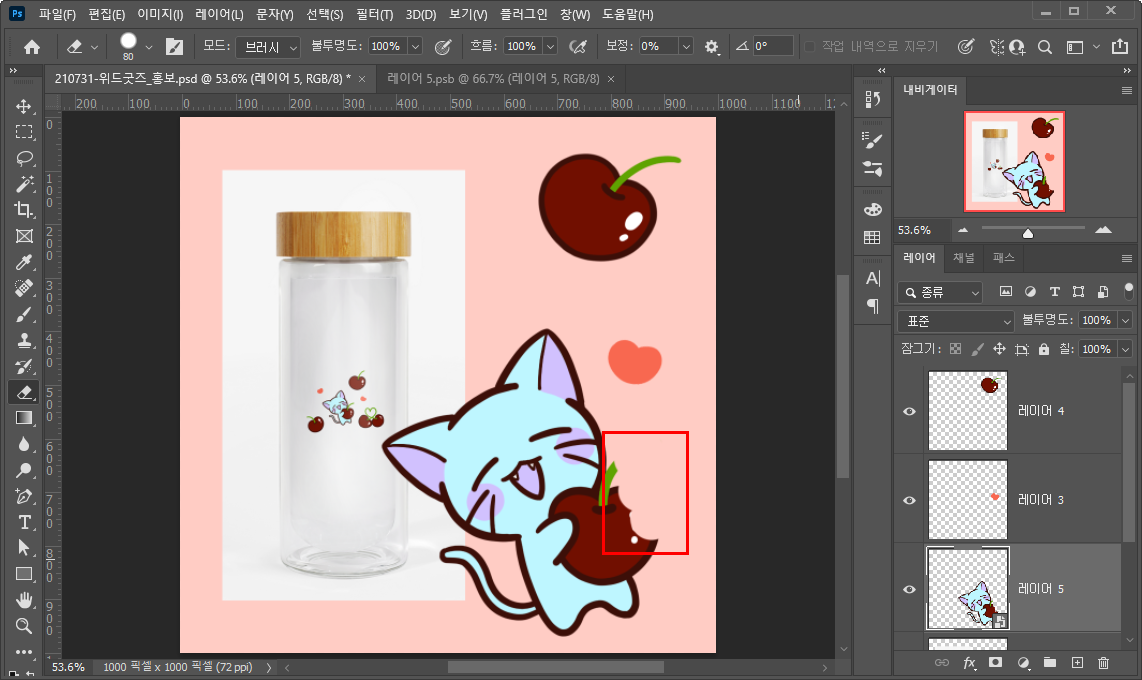Hide 레이어 3 visibility eye
This screenshot has width=1142, height=680.
coord(910,500)
